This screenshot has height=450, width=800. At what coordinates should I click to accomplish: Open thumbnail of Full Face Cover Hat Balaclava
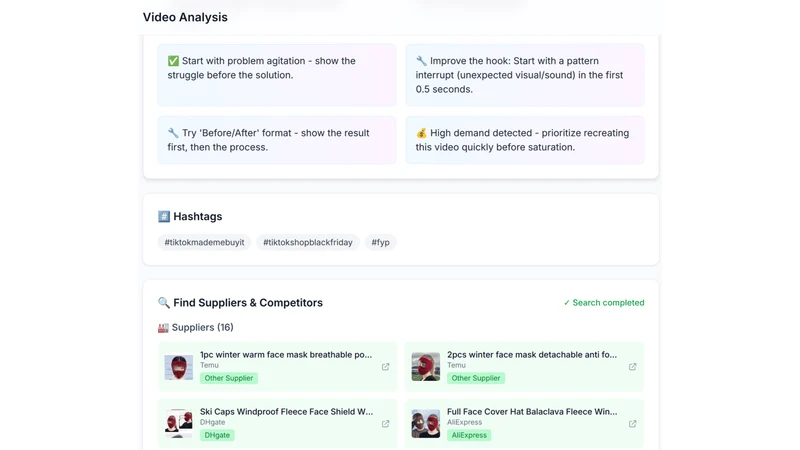click(426, 423)
